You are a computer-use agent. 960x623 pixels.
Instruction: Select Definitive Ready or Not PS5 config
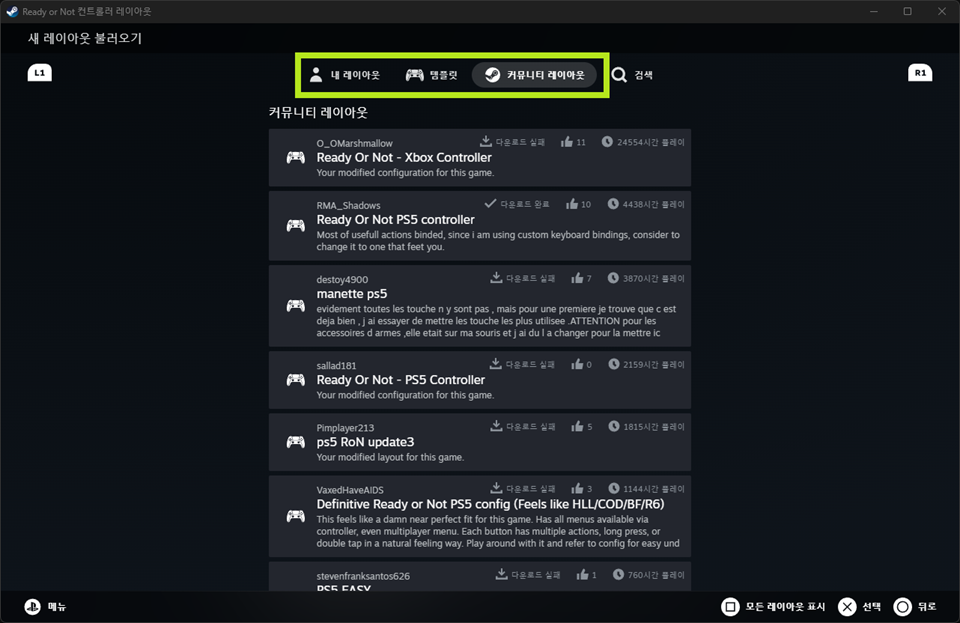(x=479, y=517)
